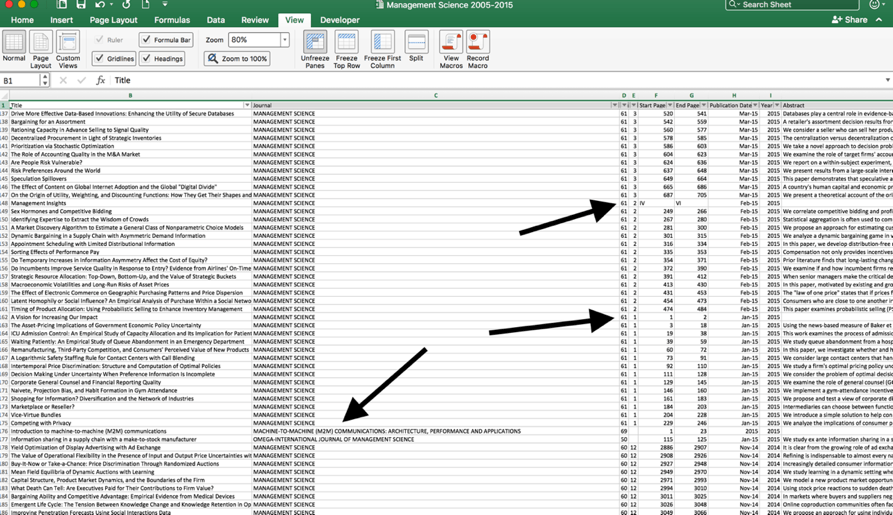Click the Save icon in title bar
This screenshot has height=515, width=893.
coord(80,5)
